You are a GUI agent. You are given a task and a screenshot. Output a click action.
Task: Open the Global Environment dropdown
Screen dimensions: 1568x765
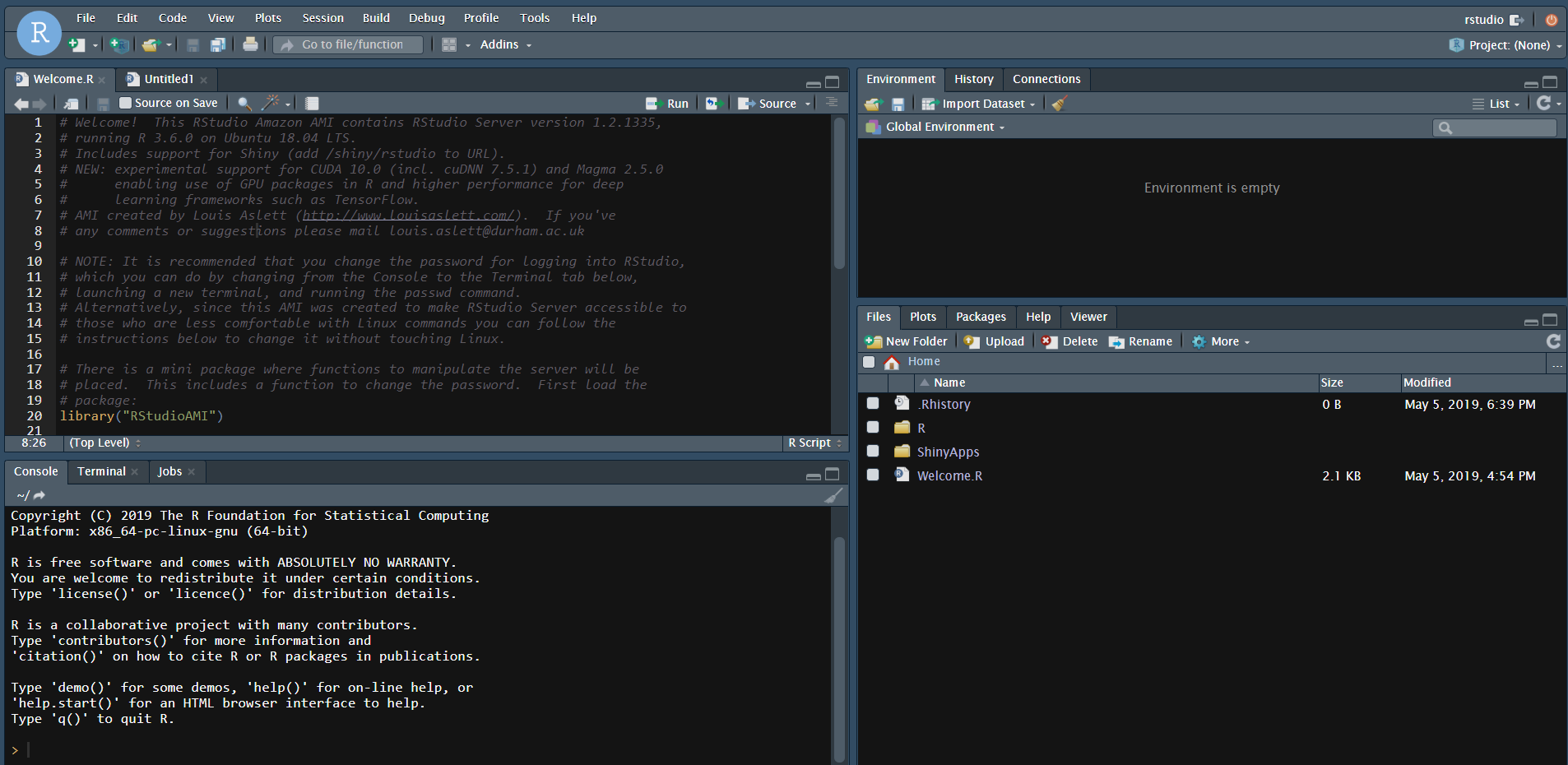coord(935,127)
